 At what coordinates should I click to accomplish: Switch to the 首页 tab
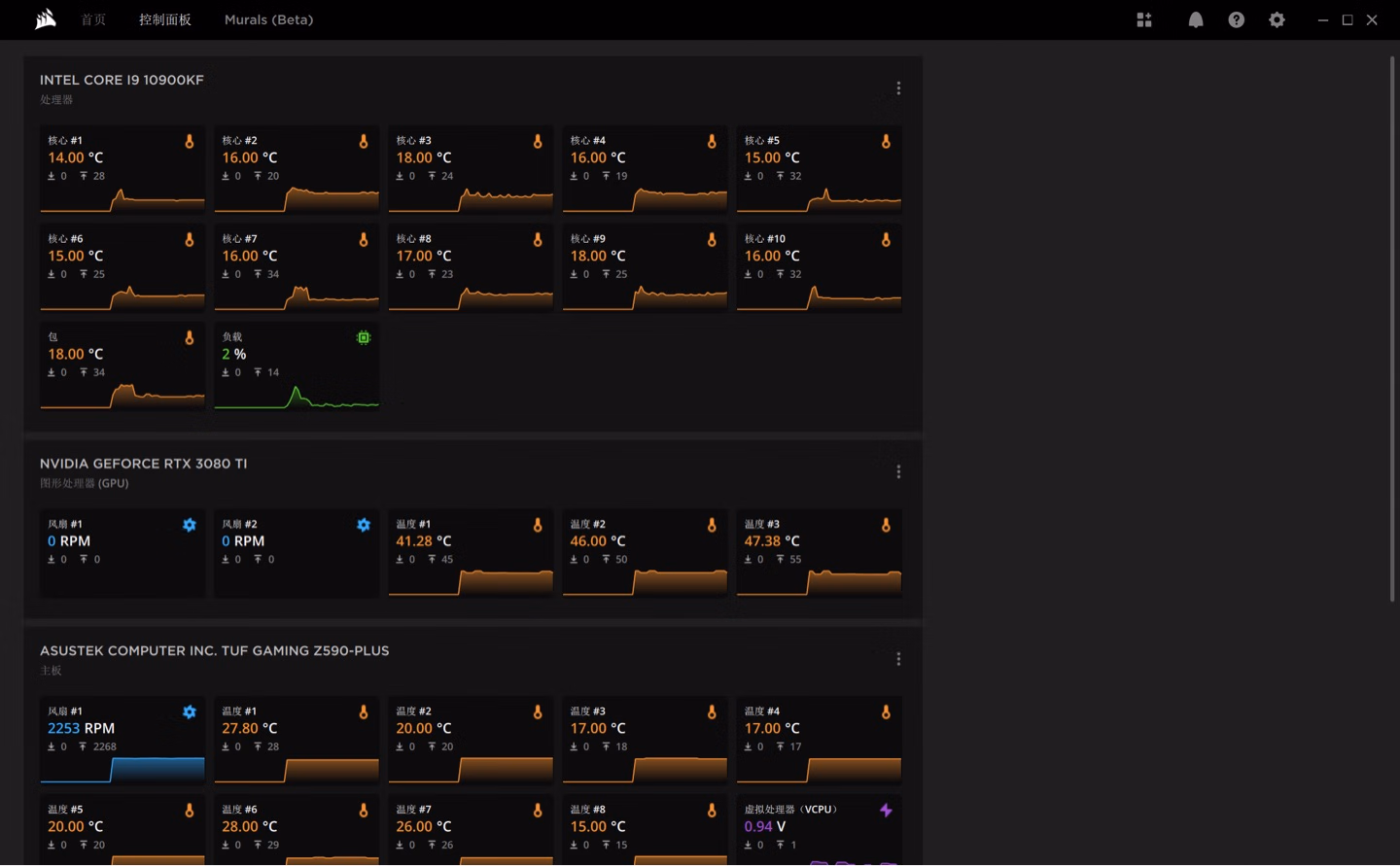[x=93, y=19]
